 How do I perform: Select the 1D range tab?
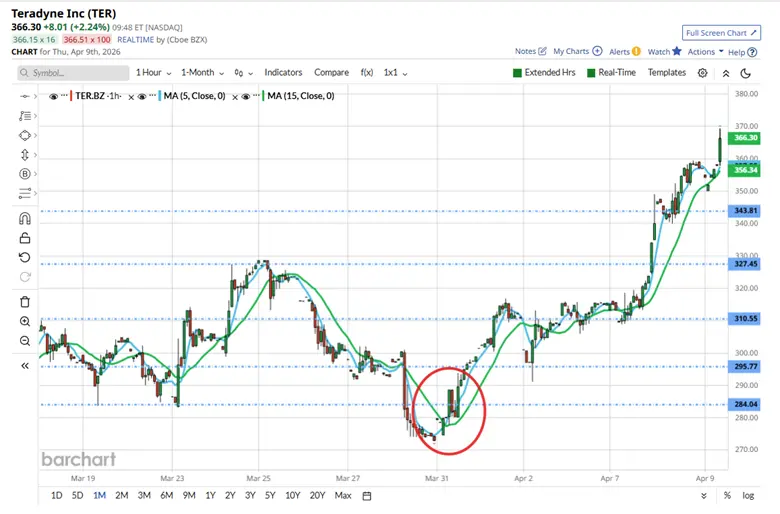pyautogui.click(x=57, y=496)
